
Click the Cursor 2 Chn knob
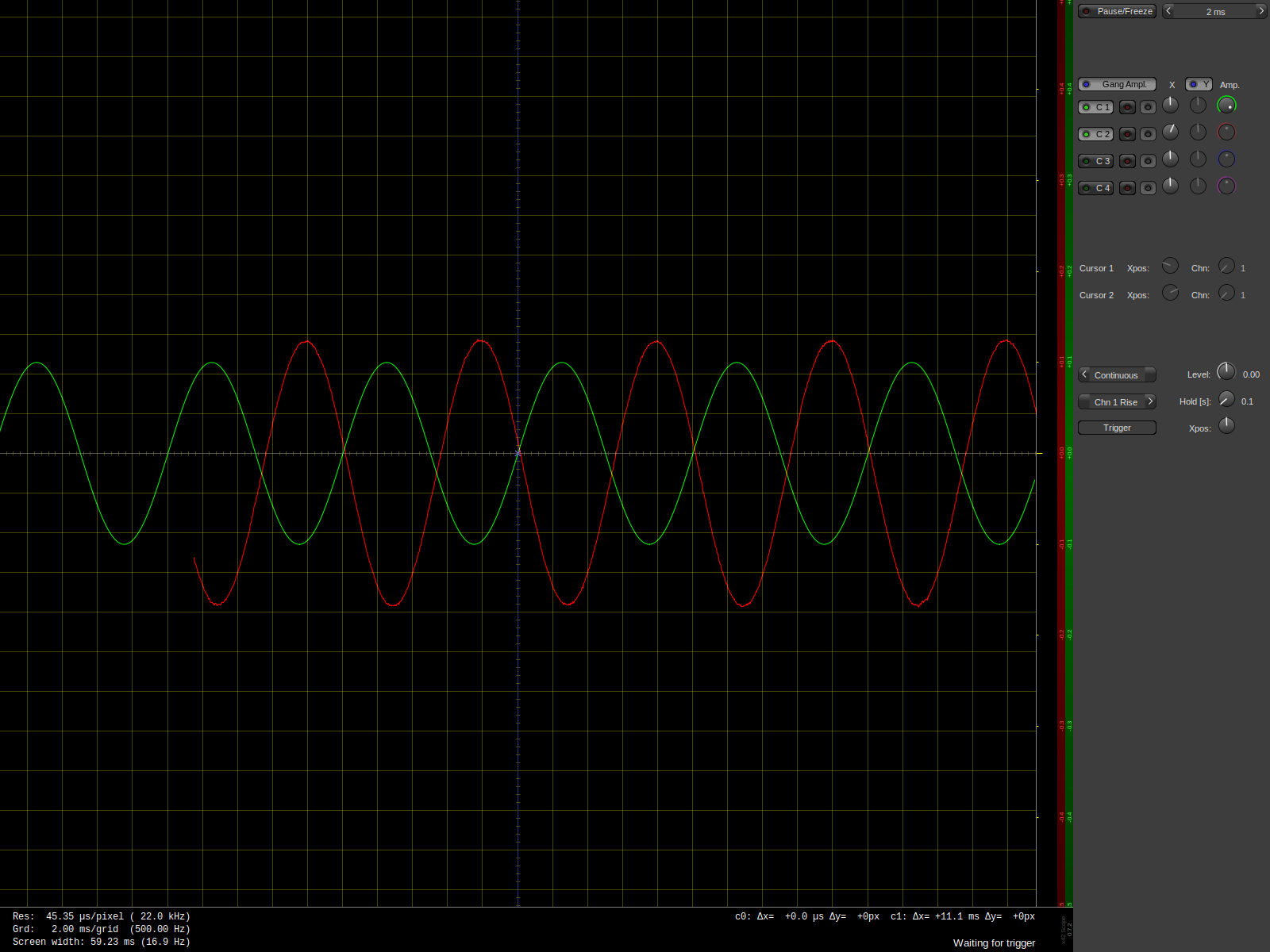pos(1227,292)
